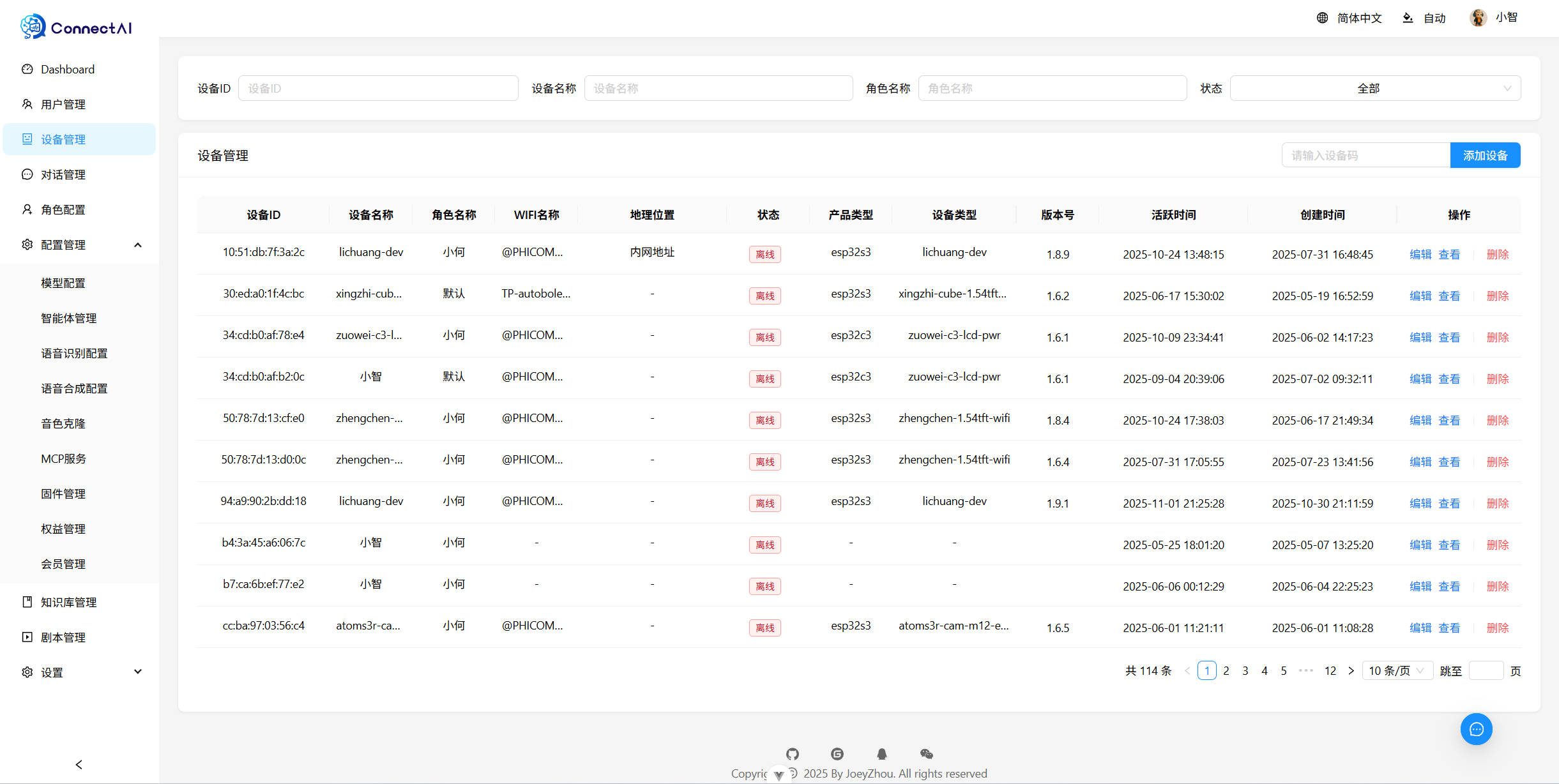Collapse sidebar with bottom-left arrow icon
1559x784 pixels.
pos(79,764)
